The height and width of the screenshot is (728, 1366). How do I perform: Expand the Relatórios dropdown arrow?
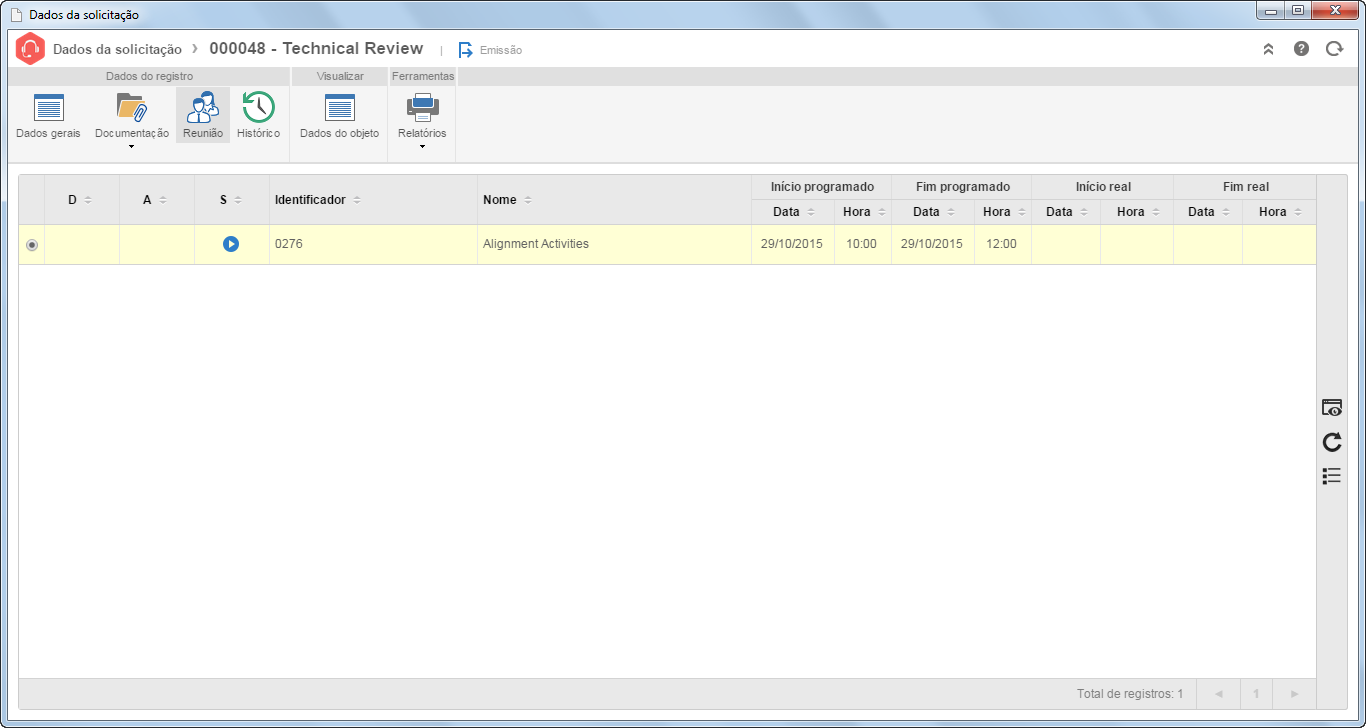(422, 147)
